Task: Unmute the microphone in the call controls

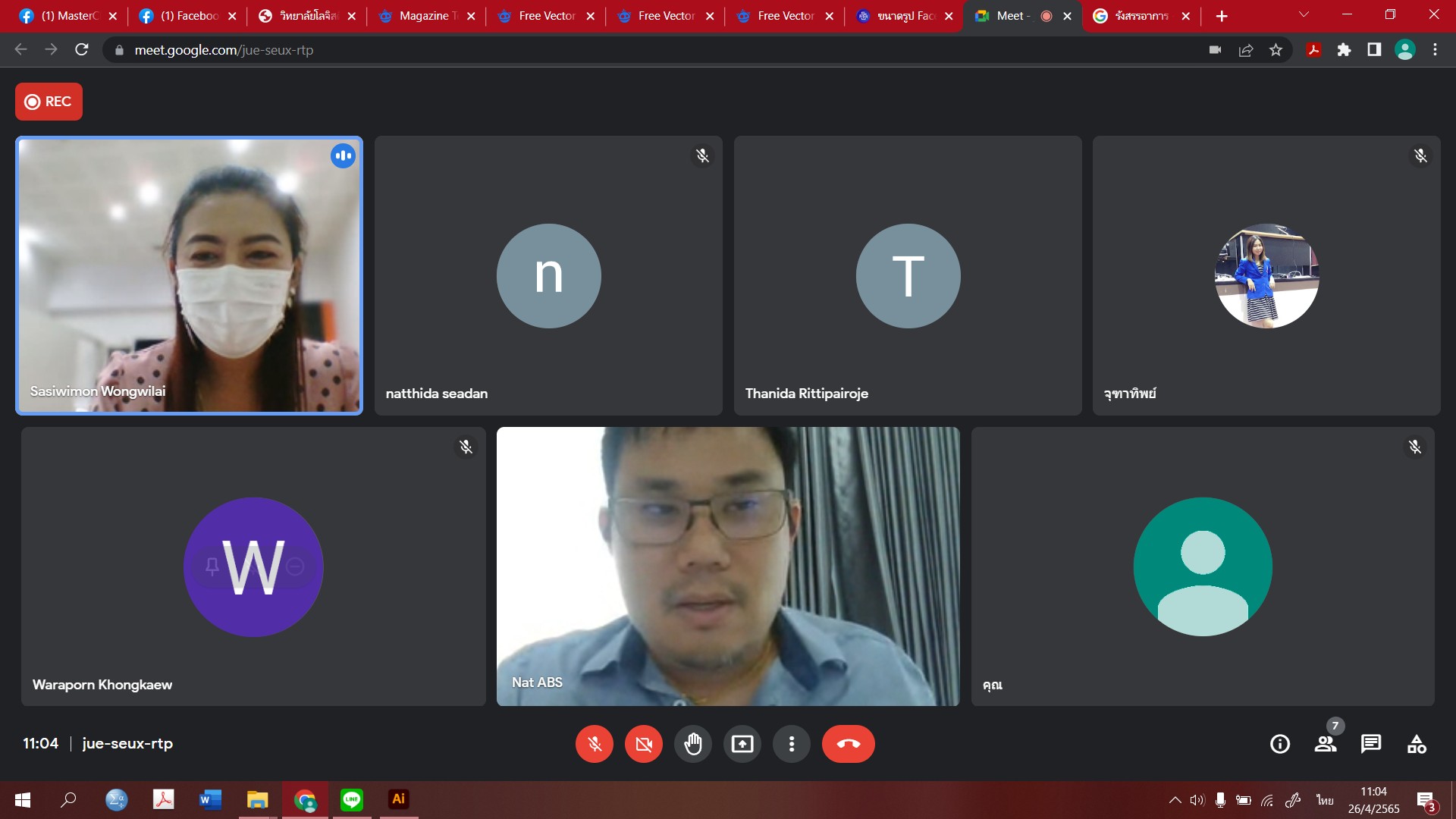Action: pos(594,744)
